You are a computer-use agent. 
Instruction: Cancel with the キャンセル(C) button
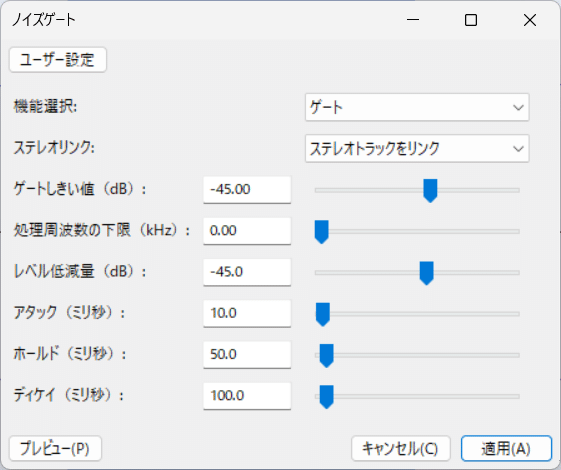[401, 448]
